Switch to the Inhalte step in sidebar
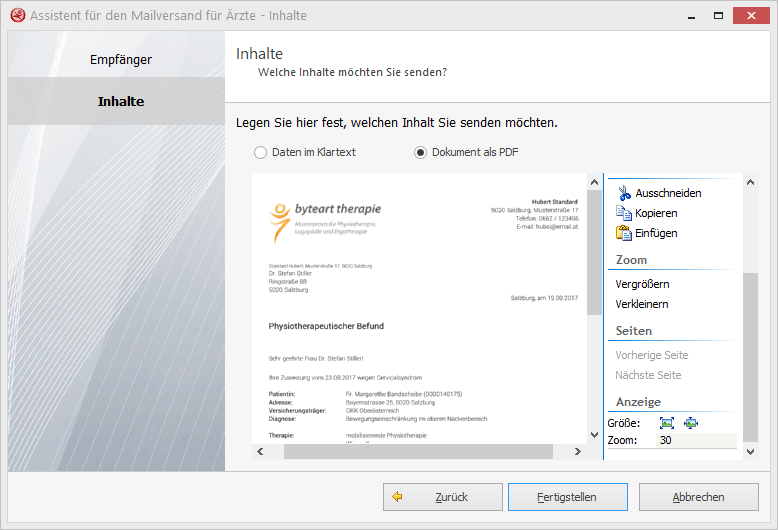The image size is (778, 530). click(x=120, y=101)
